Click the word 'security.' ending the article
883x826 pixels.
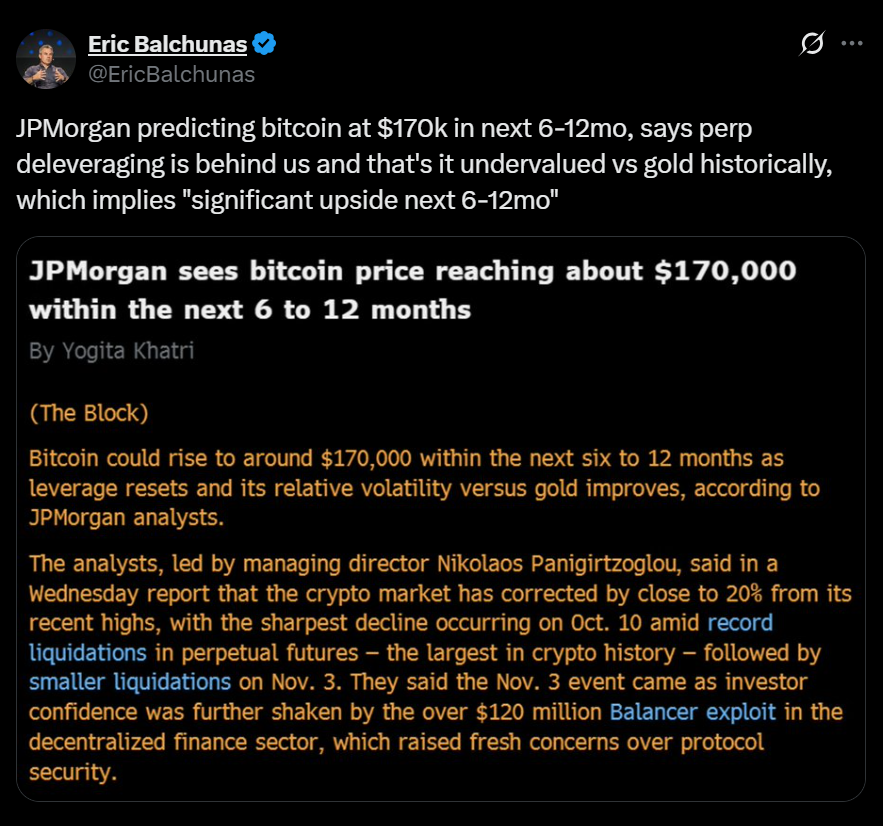pos(67,772)
